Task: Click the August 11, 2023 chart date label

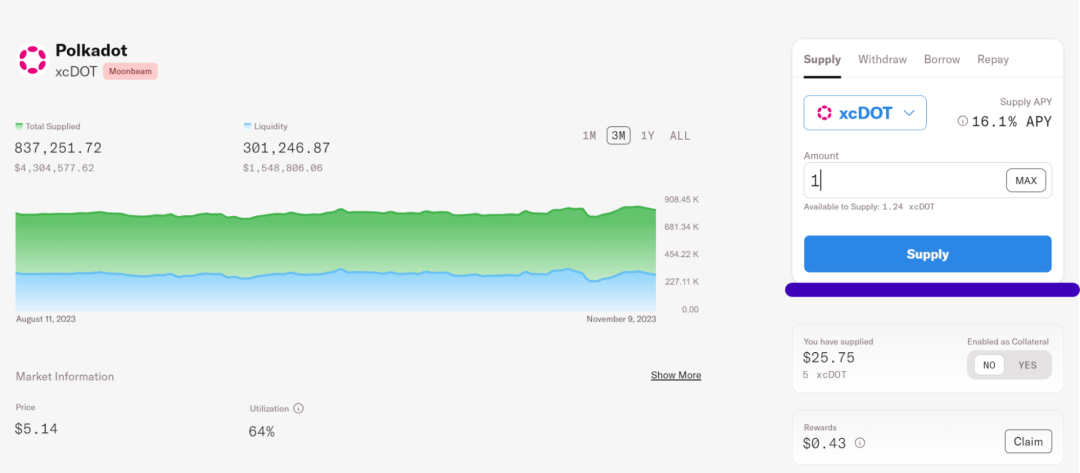Action: (x=45, y=319)
